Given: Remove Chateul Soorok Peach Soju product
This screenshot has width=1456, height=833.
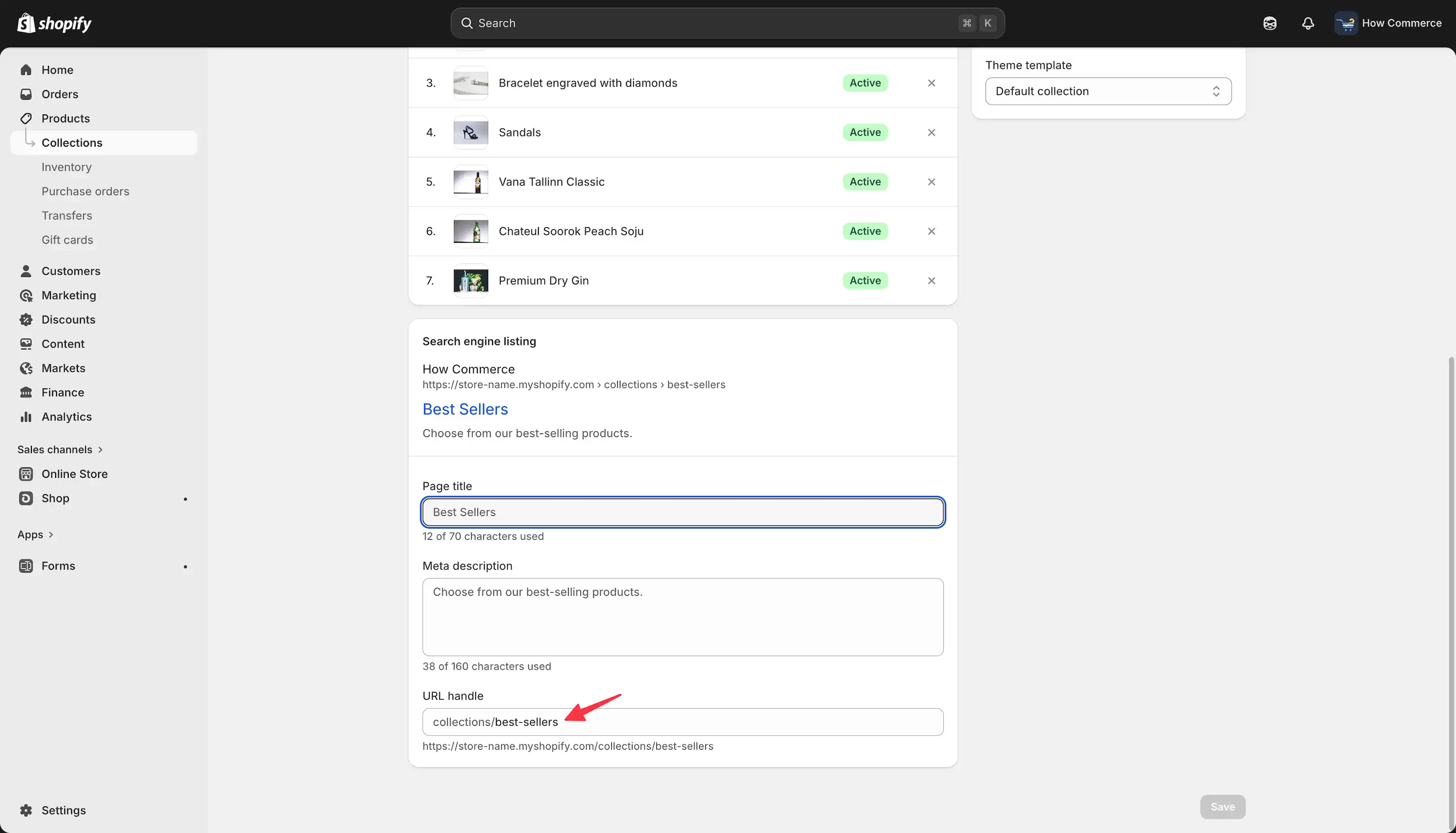Looking at the screenshot, I should 931,231.
